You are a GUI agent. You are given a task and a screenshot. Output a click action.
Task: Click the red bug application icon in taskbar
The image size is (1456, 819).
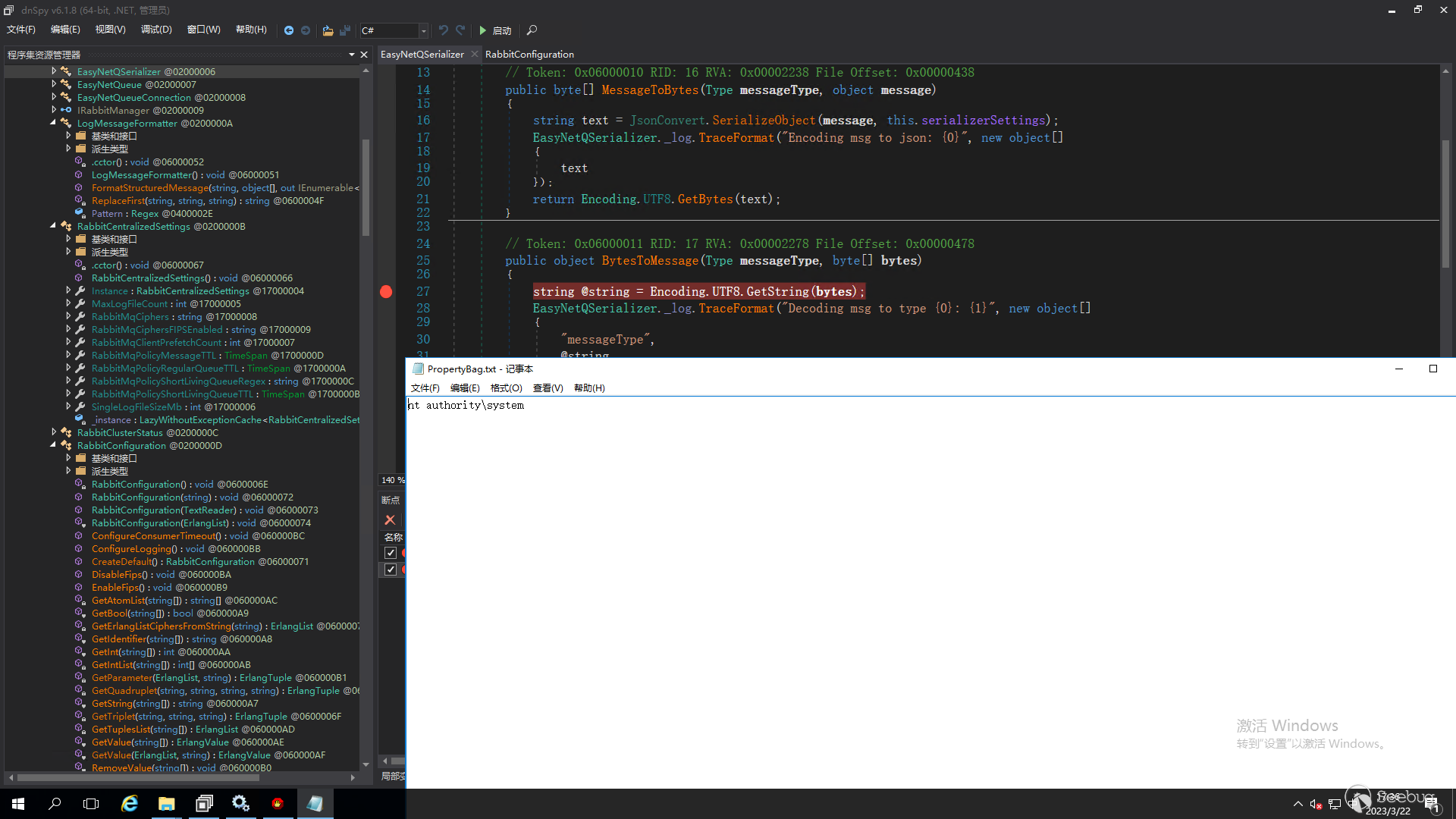click(x=278, y=804)
